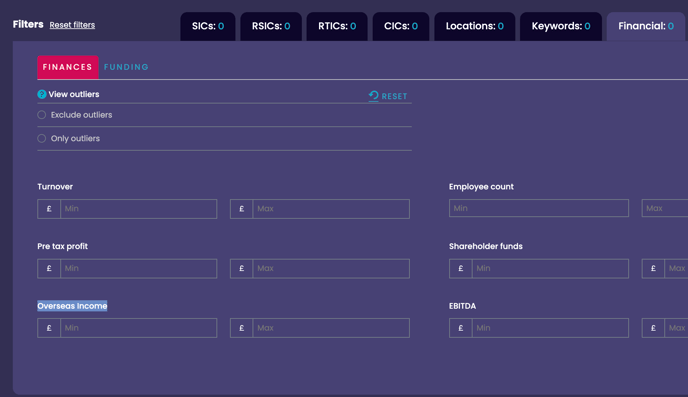Select the Only outliers radio button

[x=42, y=139]
